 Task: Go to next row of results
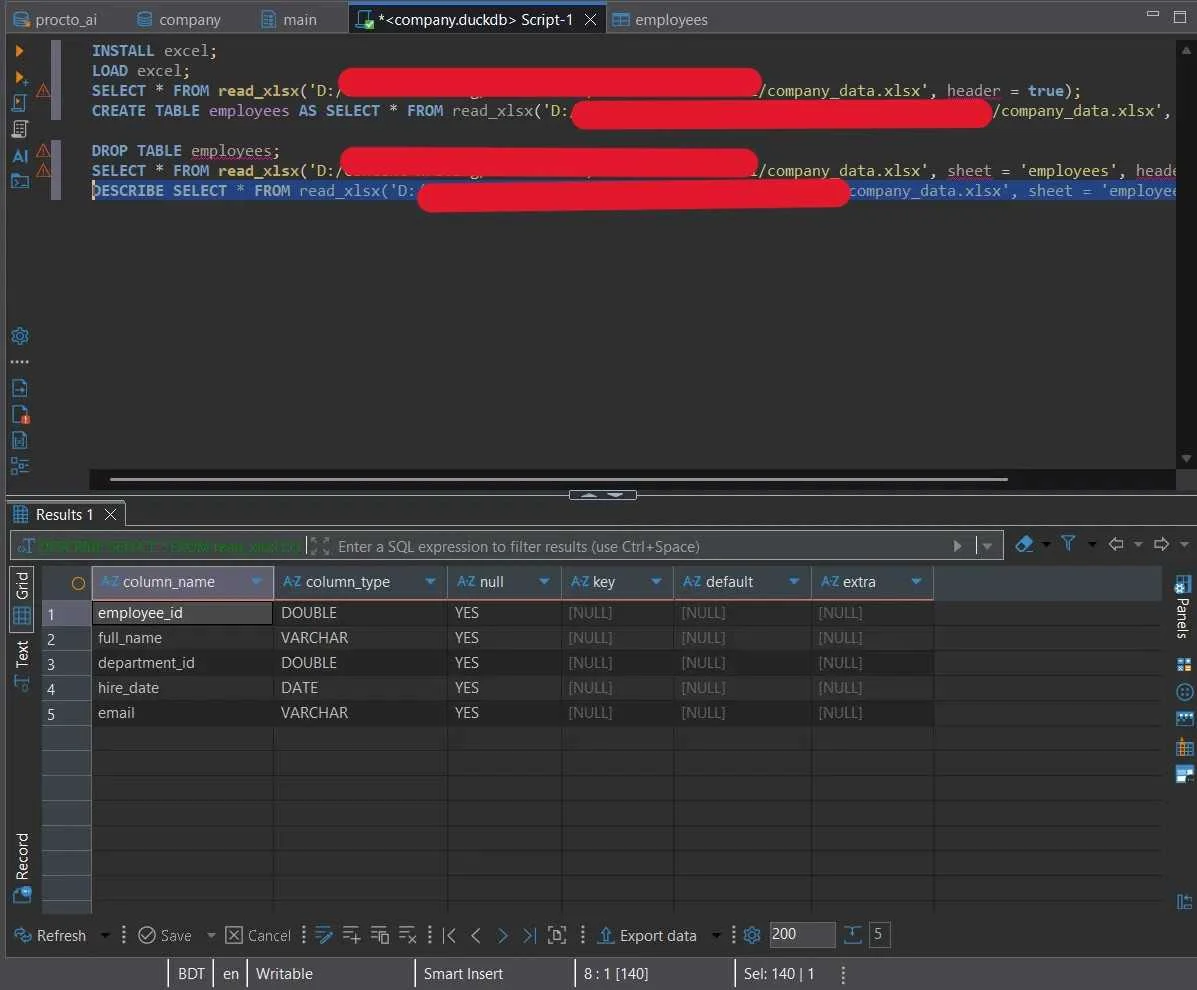[502, 935]
